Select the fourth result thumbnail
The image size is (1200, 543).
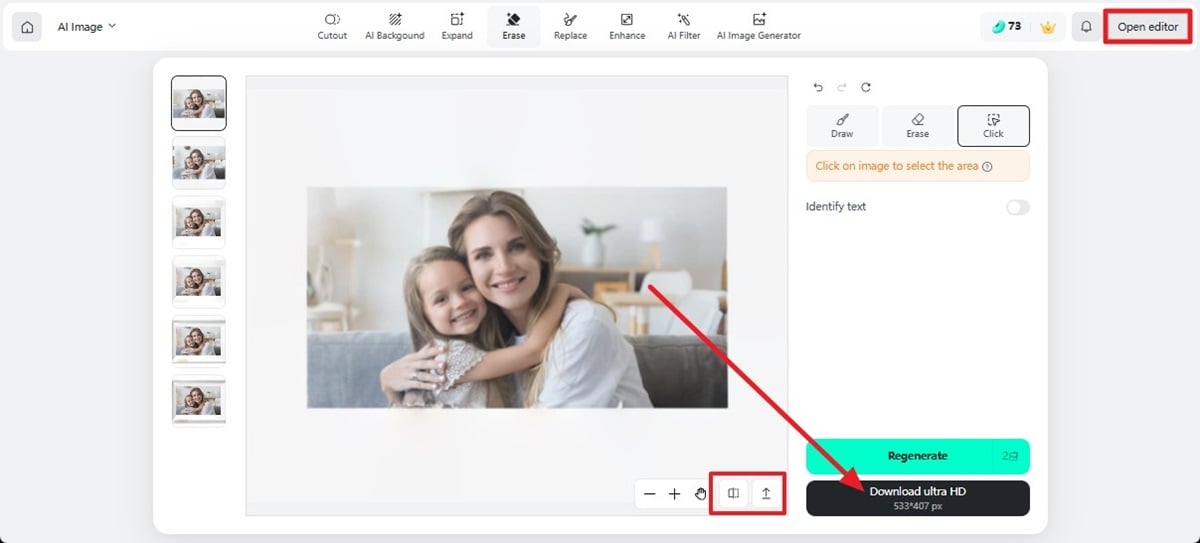pyautogui.click(x=199, y=282)
